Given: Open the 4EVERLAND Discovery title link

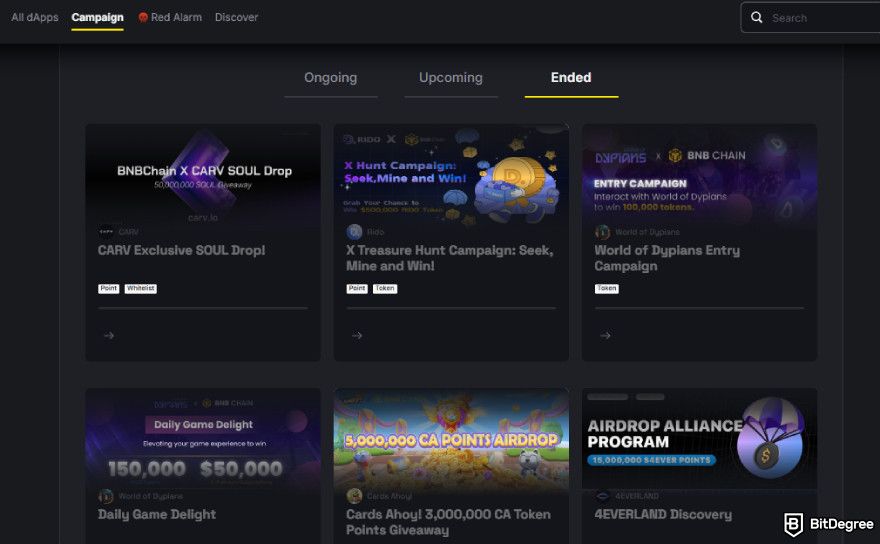Looking at the screenshot, I should click(663, 515).
